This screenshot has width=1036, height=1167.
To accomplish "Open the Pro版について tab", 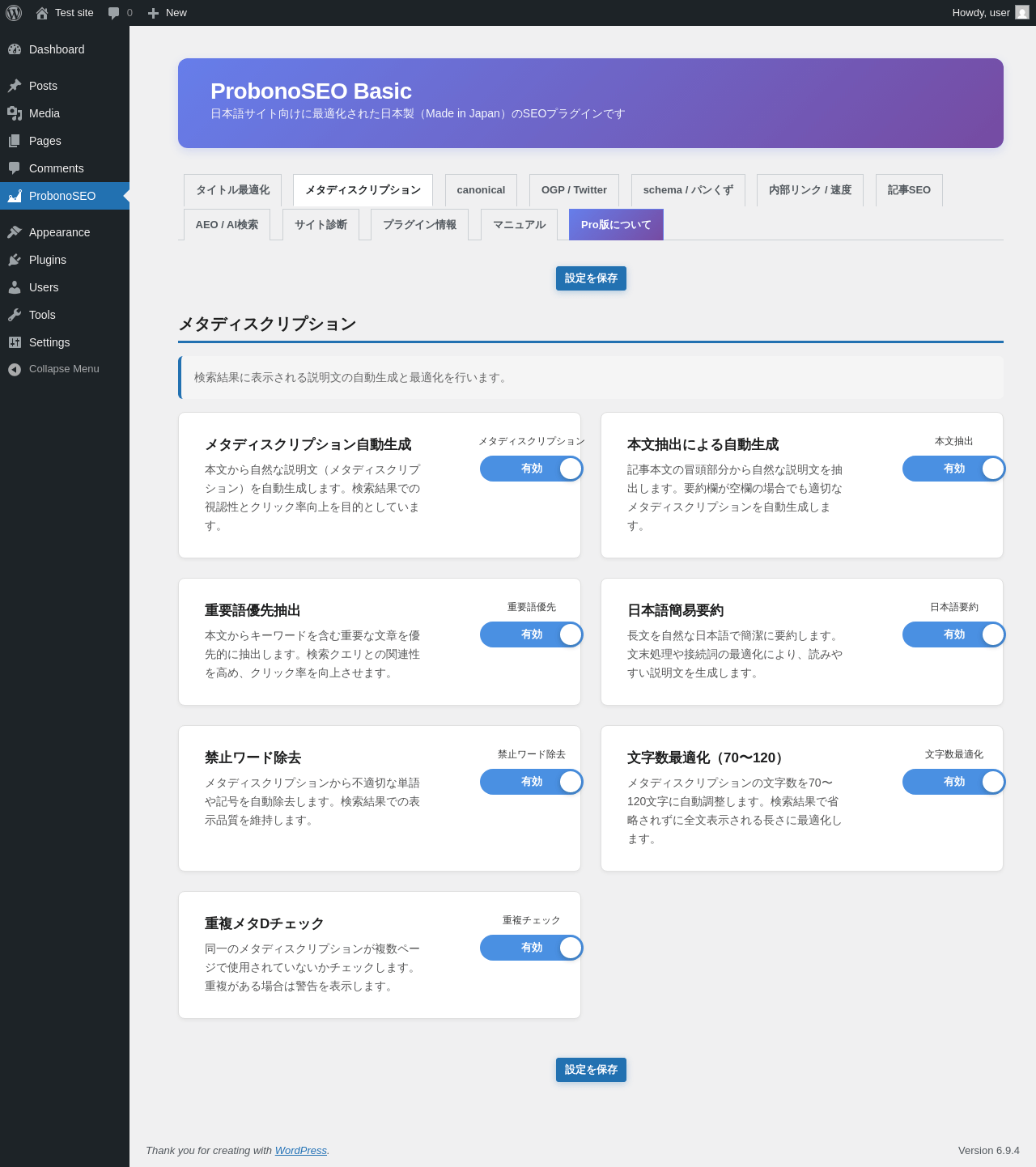I will (616, 225).
